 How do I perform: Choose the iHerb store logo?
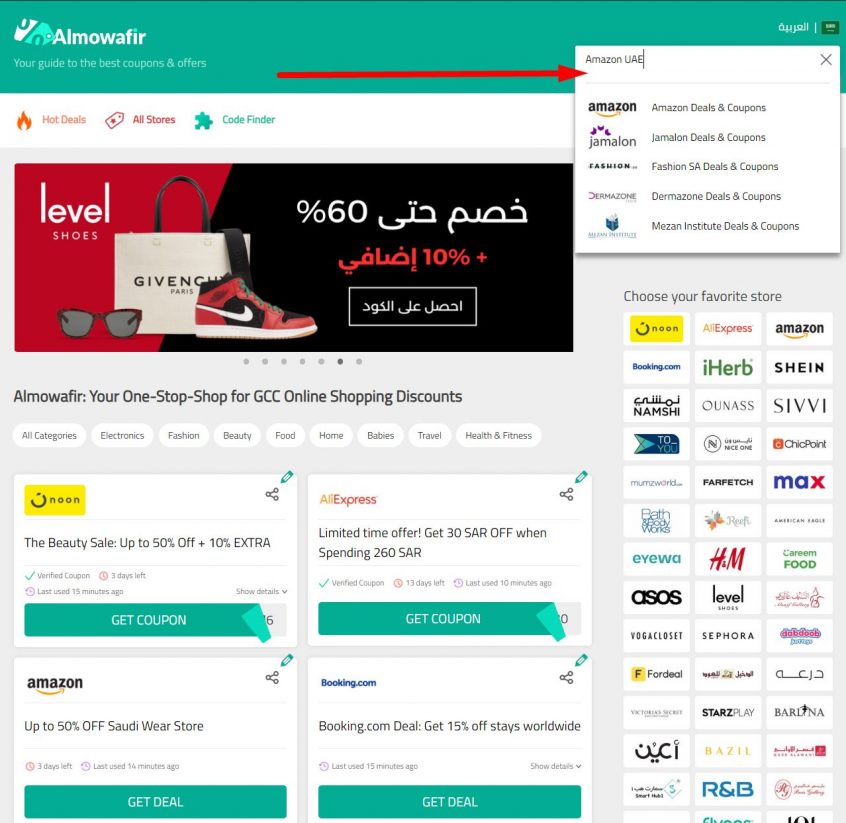pyautogui.click(x=727, y=368)
